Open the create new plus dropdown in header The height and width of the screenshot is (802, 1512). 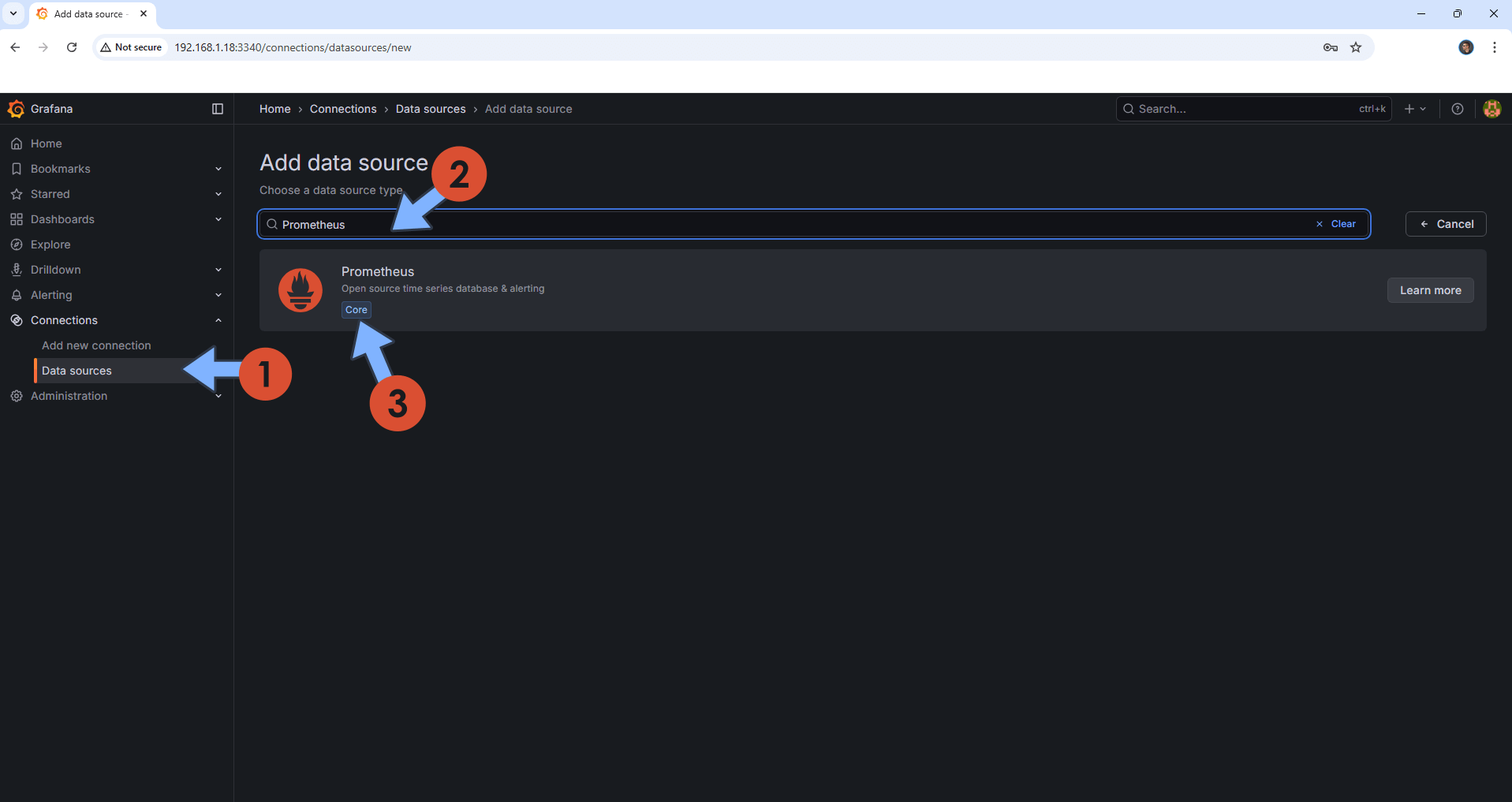(1416, 109)
